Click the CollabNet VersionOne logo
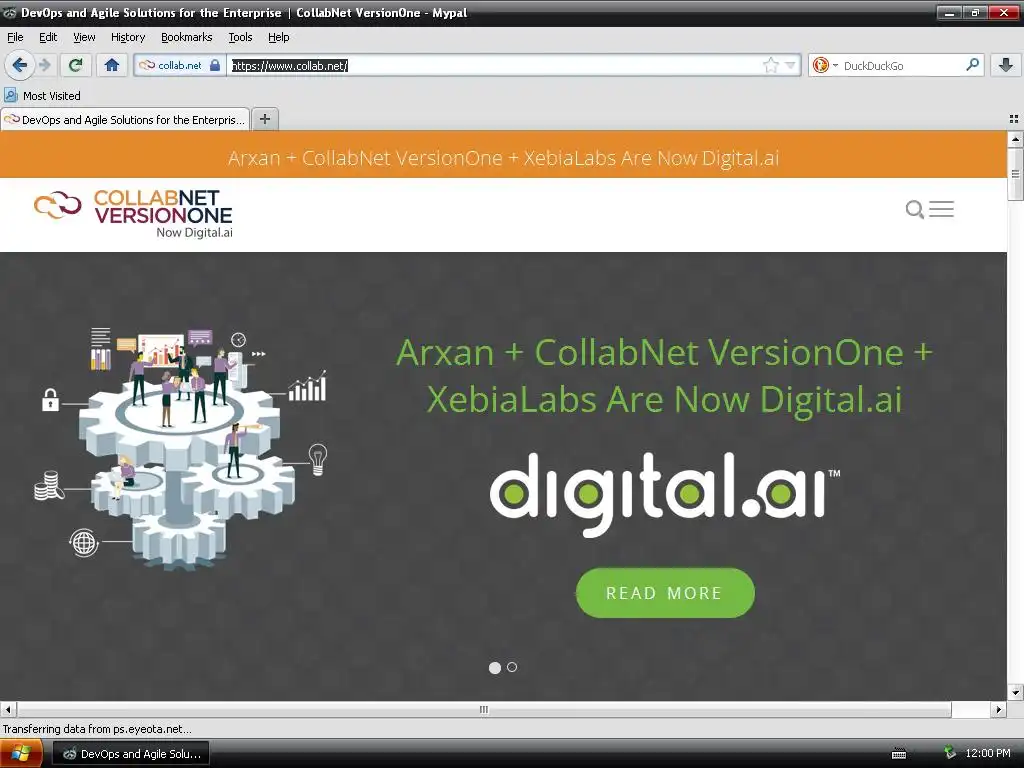This screenshot has width=1024, height=768. pyautogui.click(x=133, y=214)
